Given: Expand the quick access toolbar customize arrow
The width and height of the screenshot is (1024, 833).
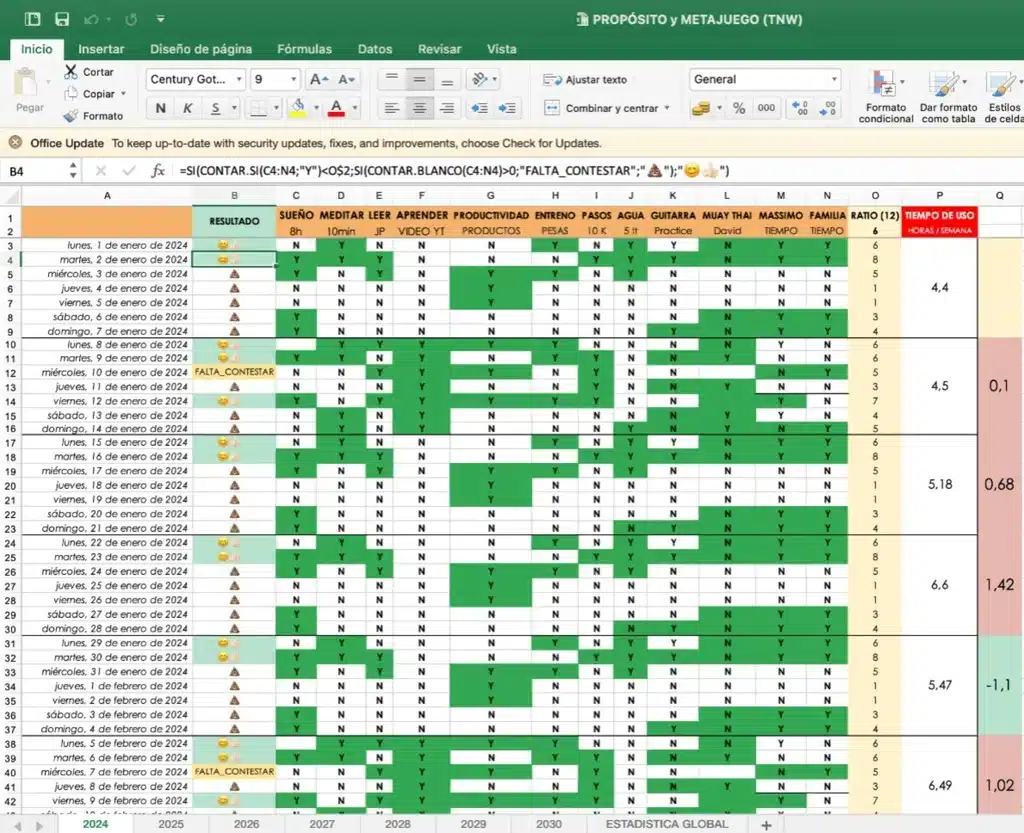Looking at the screenshot, I should click(x=161, y=19).
